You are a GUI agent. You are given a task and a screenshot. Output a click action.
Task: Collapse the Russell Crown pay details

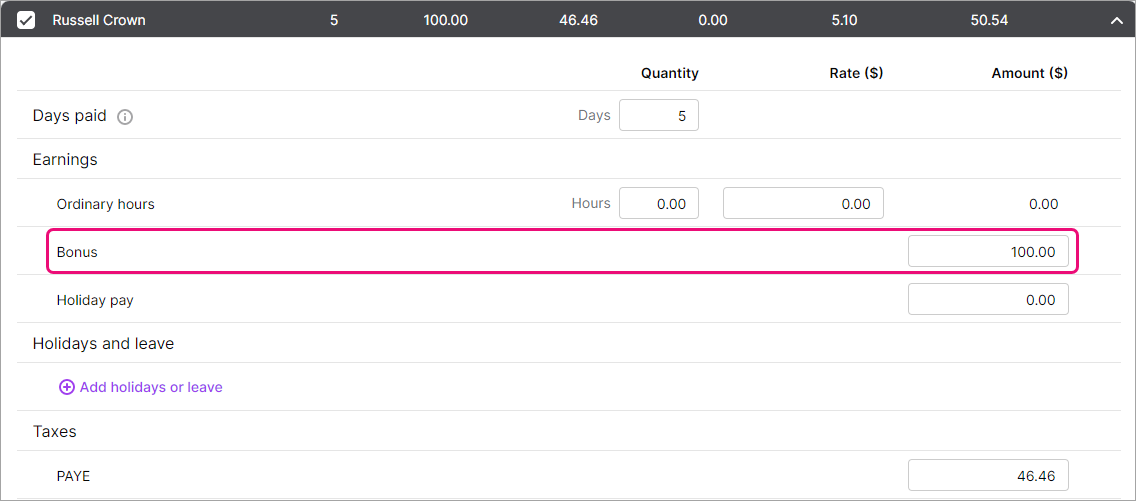1116,20
